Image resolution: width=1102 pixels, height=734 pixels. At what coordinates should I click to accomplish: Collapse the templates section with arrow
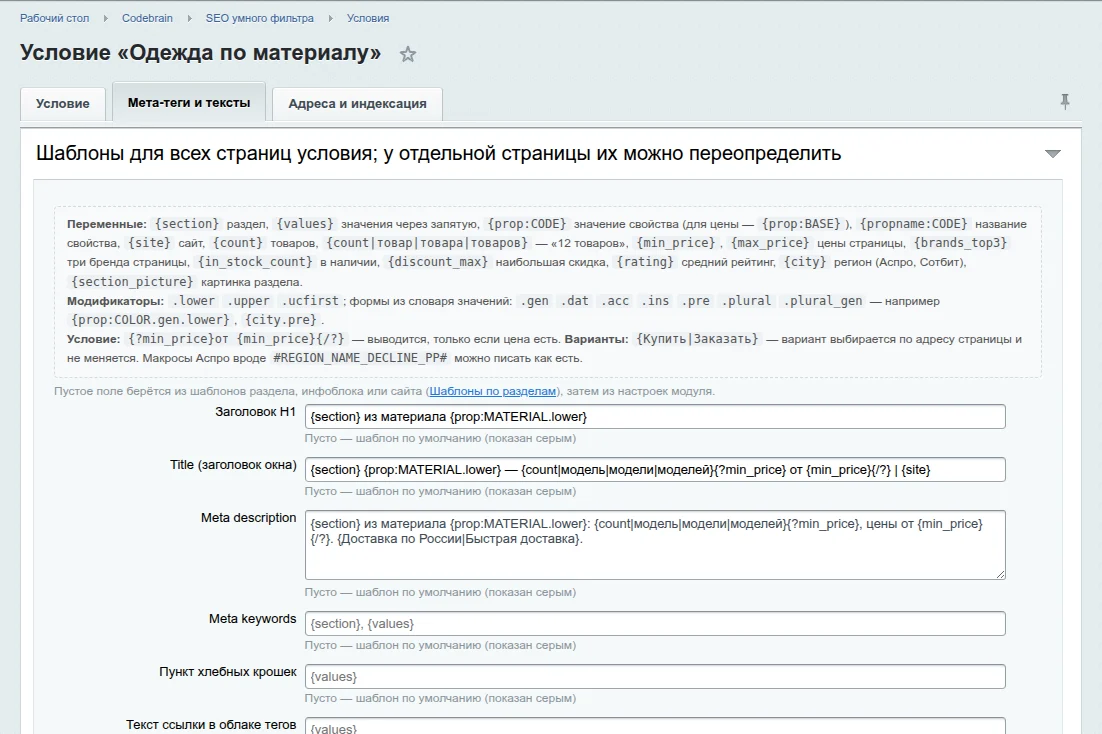tap(1052, 154)
